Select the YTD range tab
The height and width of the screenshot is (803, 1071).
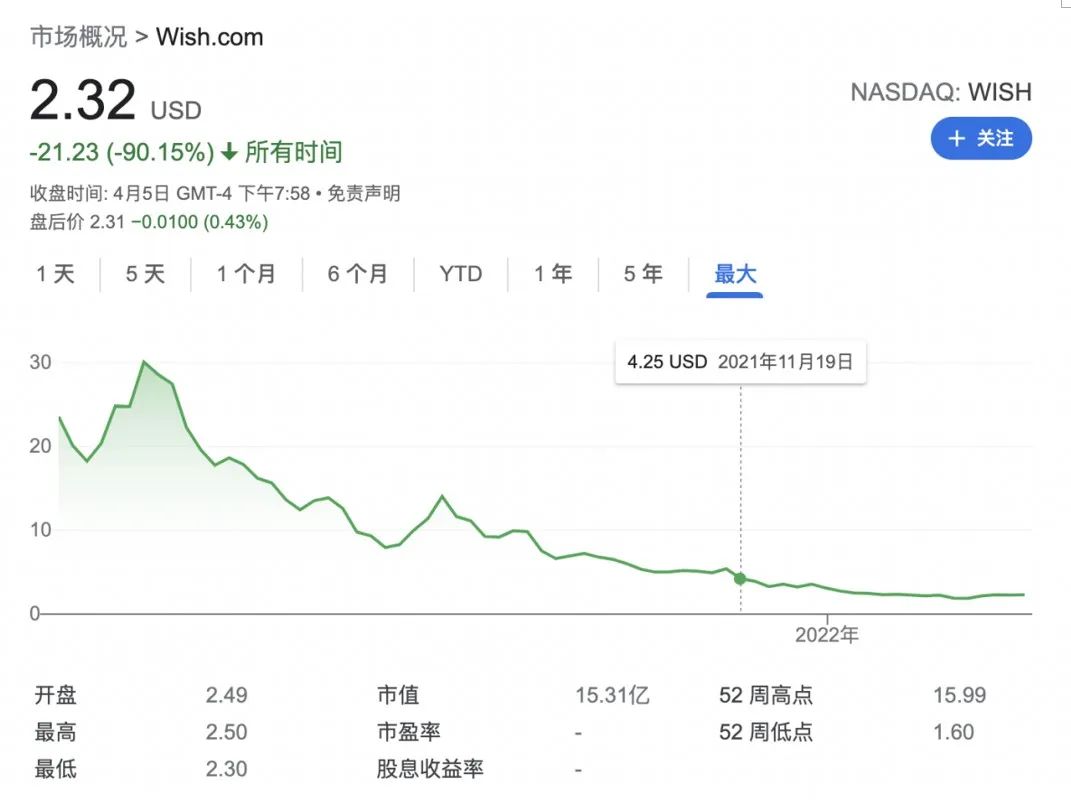click(460, 274)
